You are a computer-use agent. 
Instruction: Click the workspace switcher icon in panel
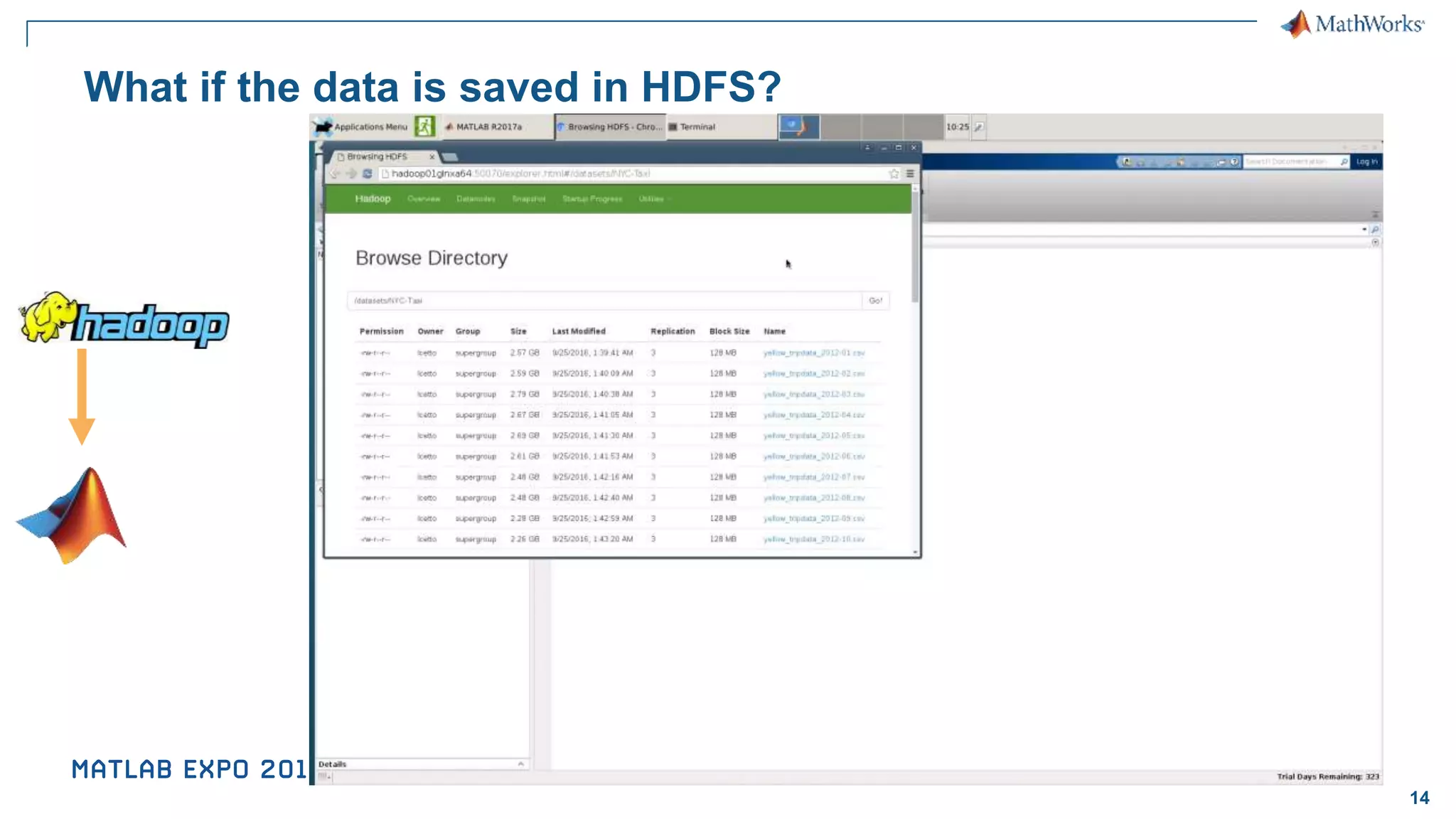pos(799,127)
